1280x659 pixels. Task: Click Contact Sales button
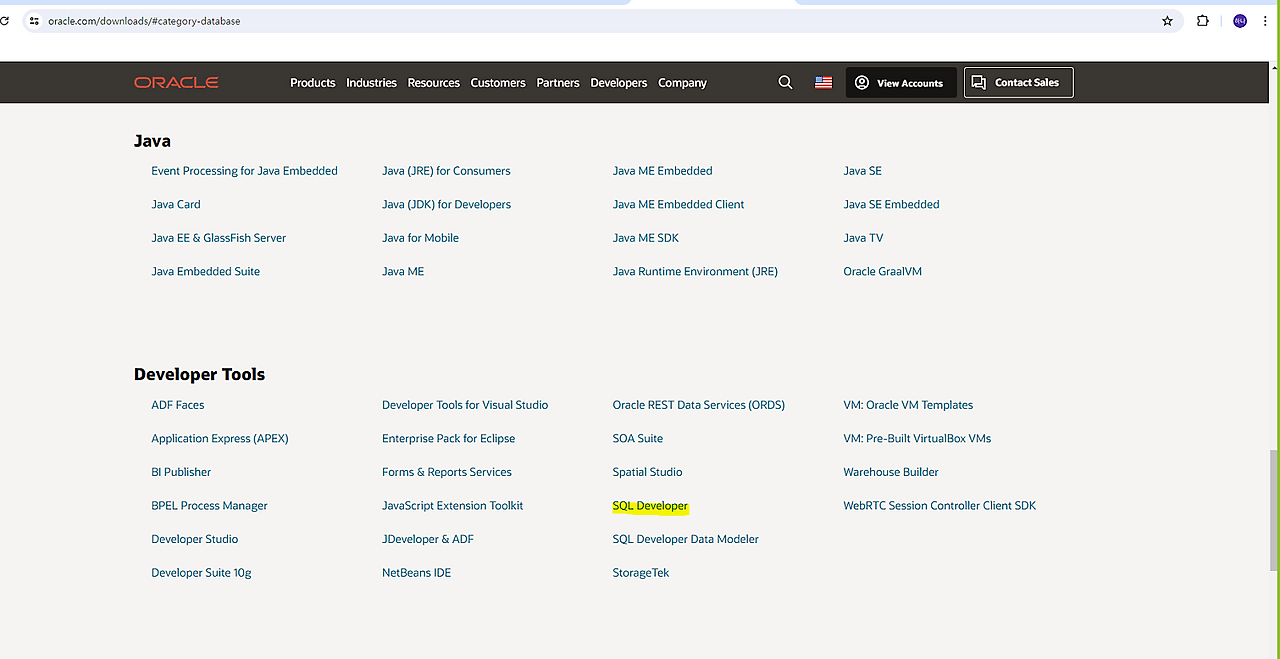click(1018, 83)
